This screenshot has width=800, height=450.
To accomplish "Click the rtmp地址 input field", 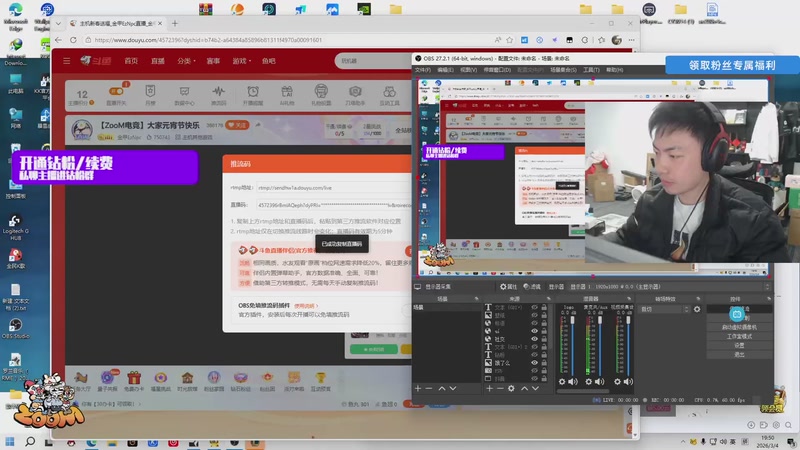I will tap(334, 188).
